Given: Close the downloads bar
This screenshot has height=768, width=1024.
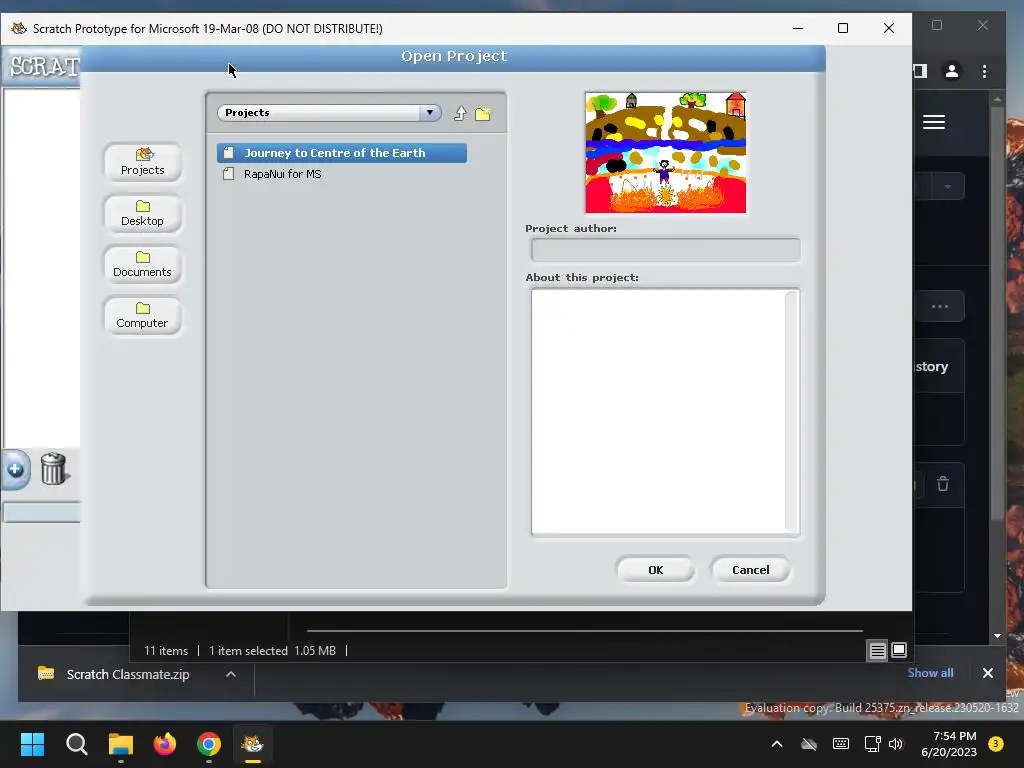Looking at the screenshot, I should tap(987, 673).
